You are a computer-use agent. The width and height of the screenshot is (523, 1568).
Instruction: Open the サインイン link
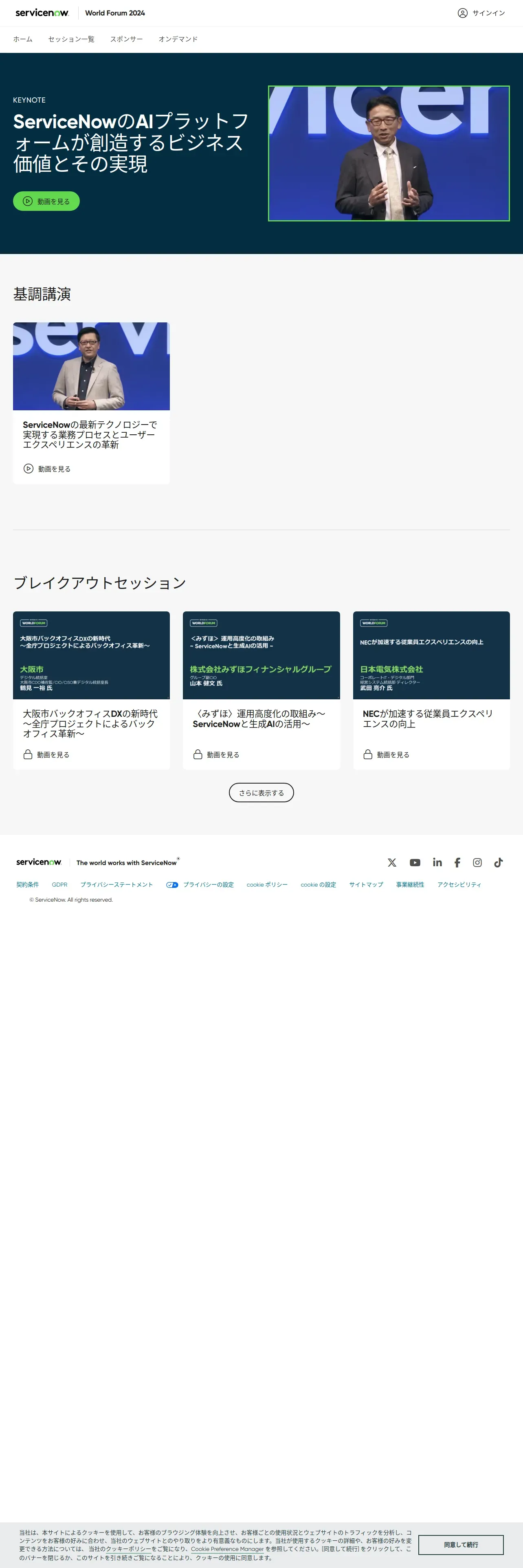point(488,13)
